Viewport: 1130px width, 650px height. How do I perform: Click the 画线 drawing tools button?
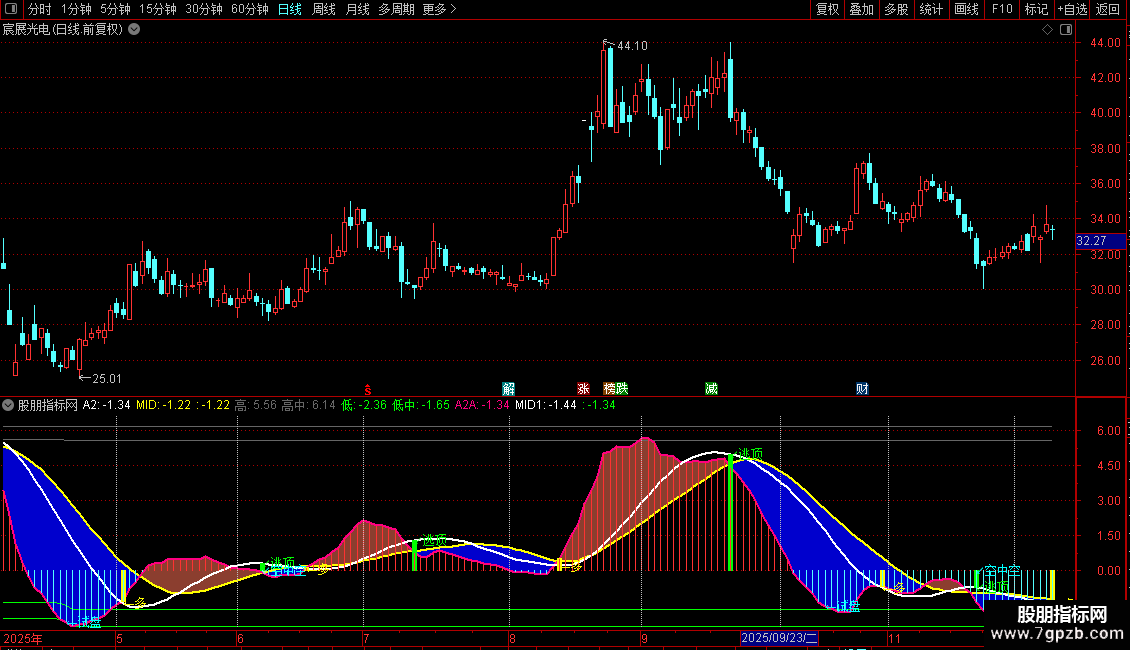[x=966, y=10]
